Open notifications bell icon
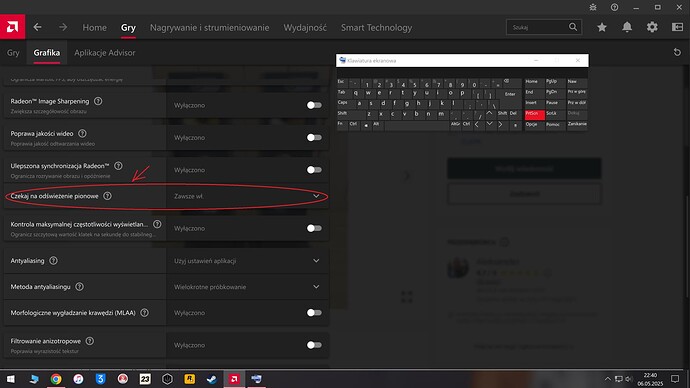690x388 pixels. click(x=627, y=27)
